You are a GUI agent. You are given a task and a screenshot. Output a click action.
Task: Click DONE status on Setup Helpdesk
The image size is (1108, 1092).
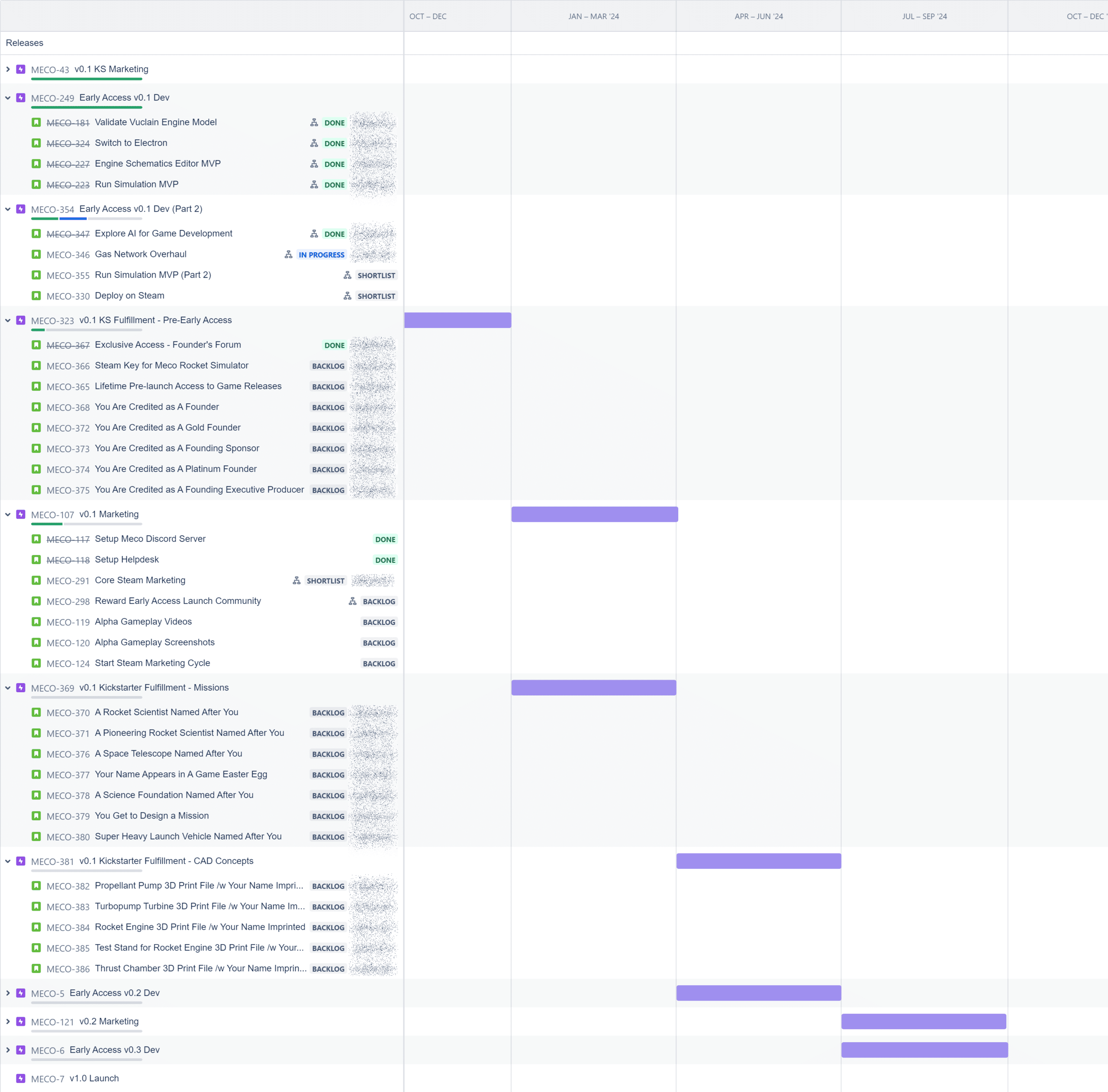(385, 560)
